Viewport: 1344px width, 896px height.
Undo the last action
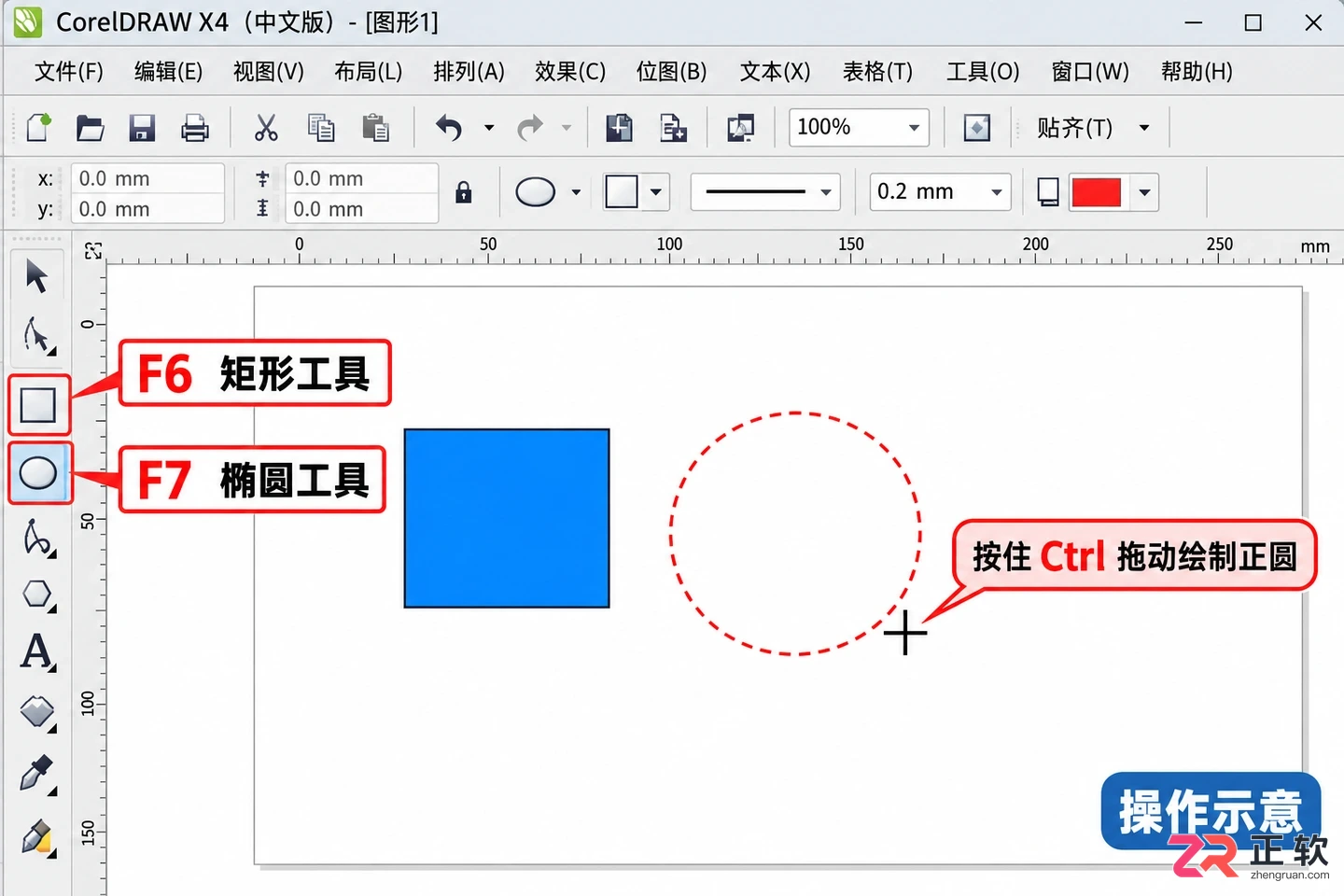tap(449, 127)
